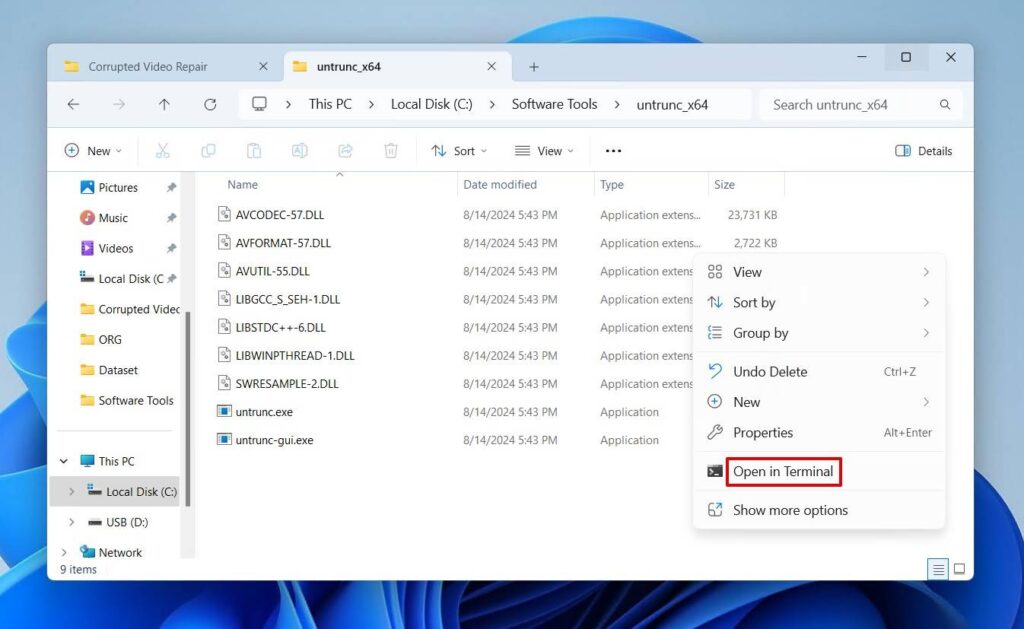This screenshot has height=629, width=1024.
Task: Switch to compact list view via bottom-right toggle
Action: 938,568
